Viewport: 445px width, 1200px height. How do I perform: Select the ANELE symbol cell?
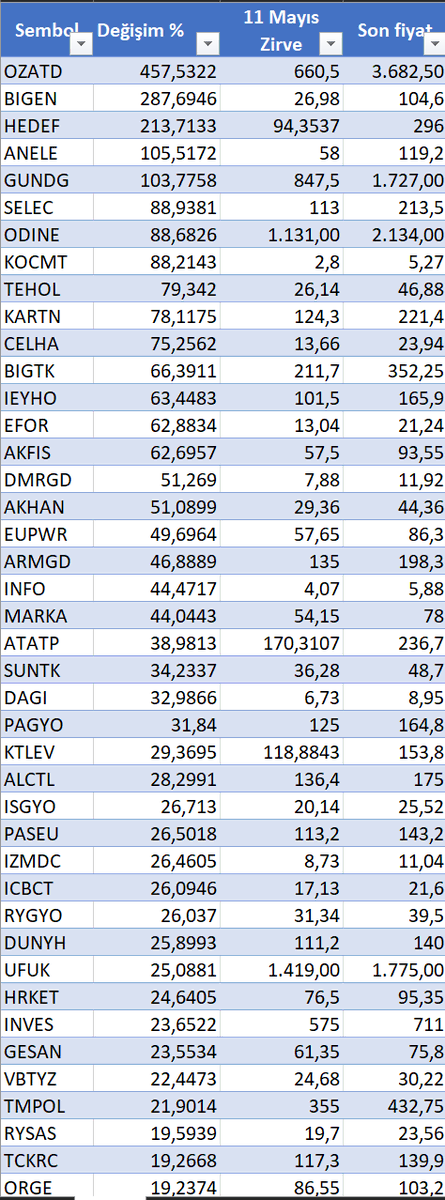pyautogui.click(x=47, y=153)
